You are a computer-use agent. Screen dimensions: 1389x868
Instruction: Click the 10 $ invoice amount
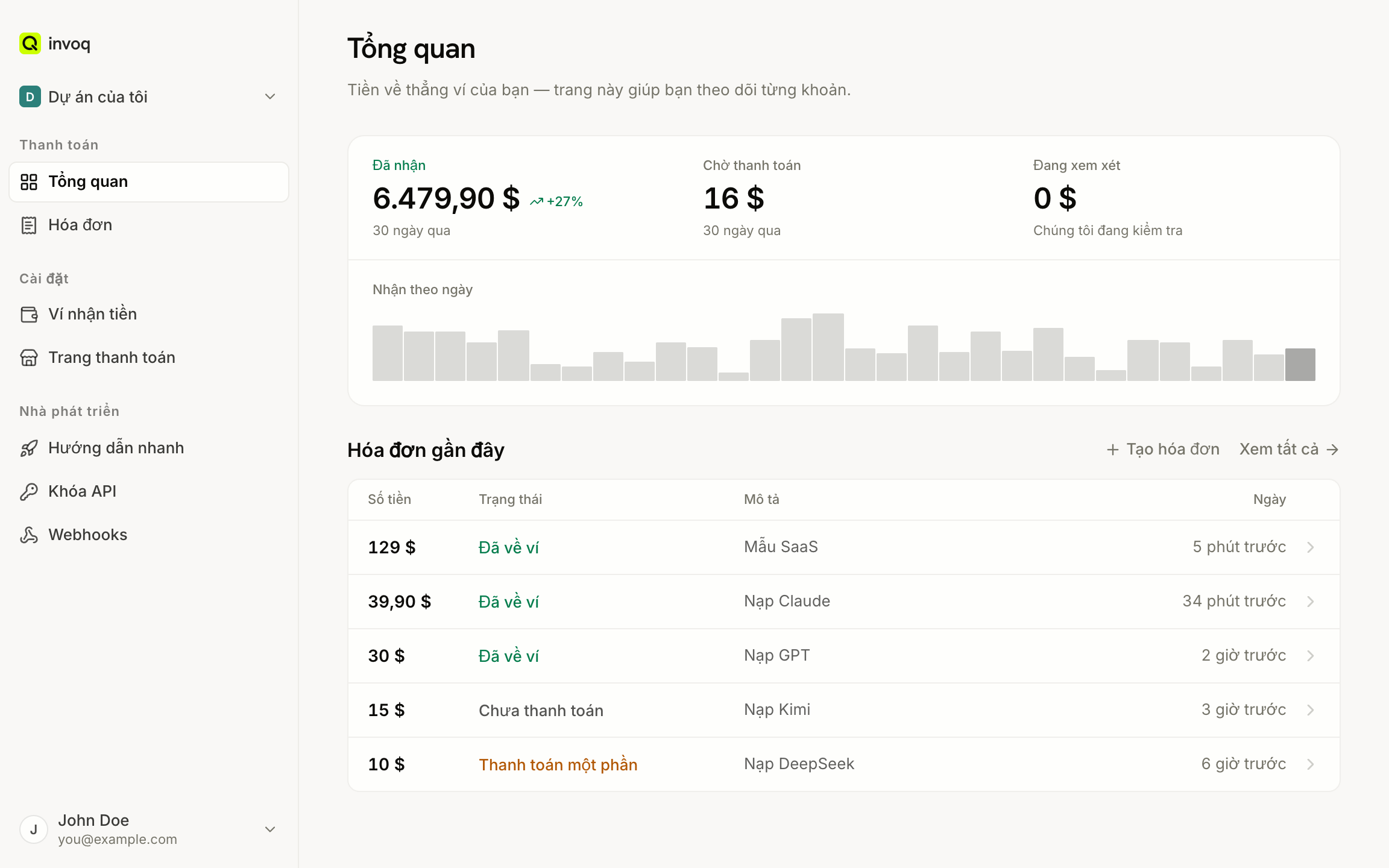click(x=386, y=764)
